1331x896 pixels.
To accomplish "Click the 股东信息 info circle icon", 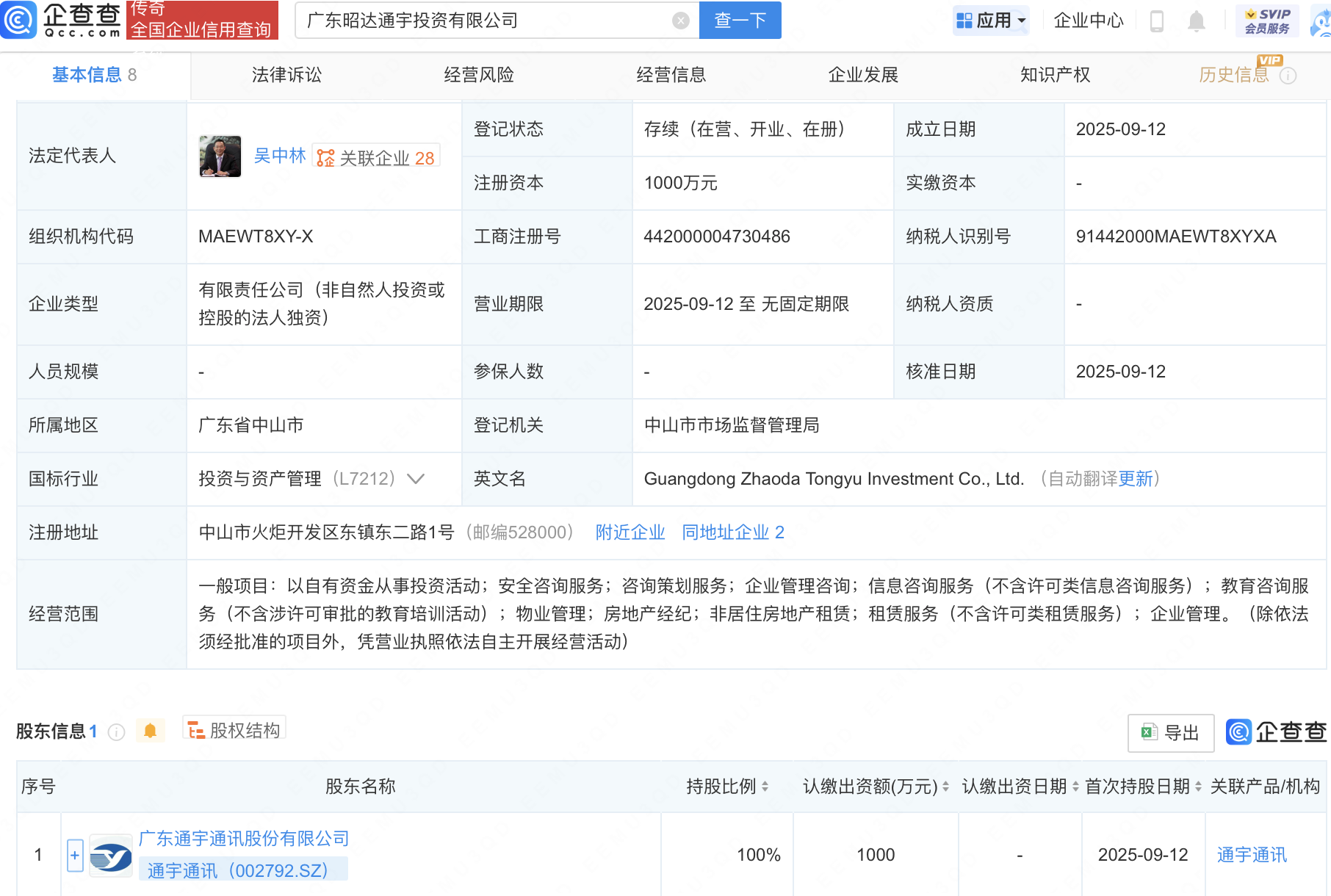I will coord(116,731).
